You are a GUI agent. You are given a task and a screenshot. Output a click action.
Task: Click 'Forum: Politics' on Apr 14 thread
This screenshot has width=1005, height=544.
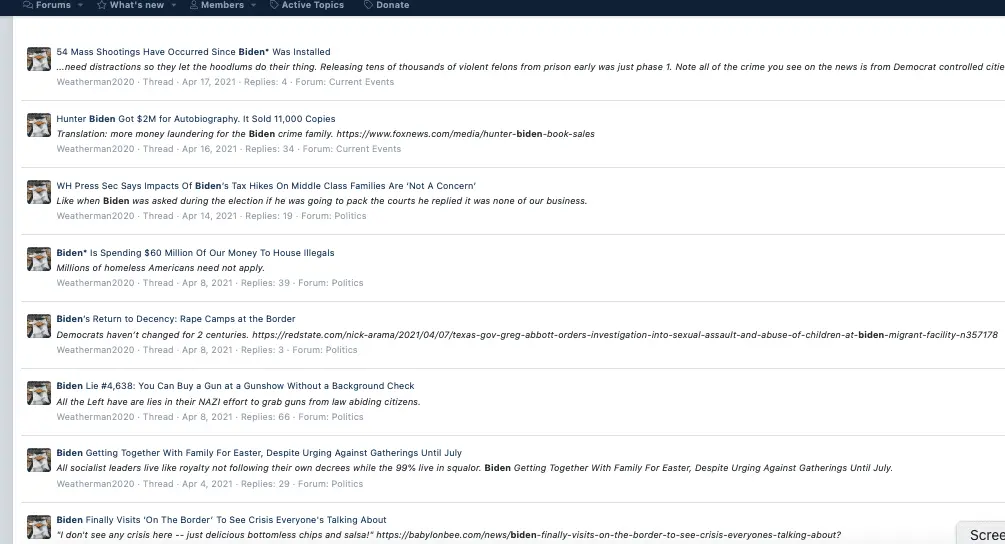[334, 216]
